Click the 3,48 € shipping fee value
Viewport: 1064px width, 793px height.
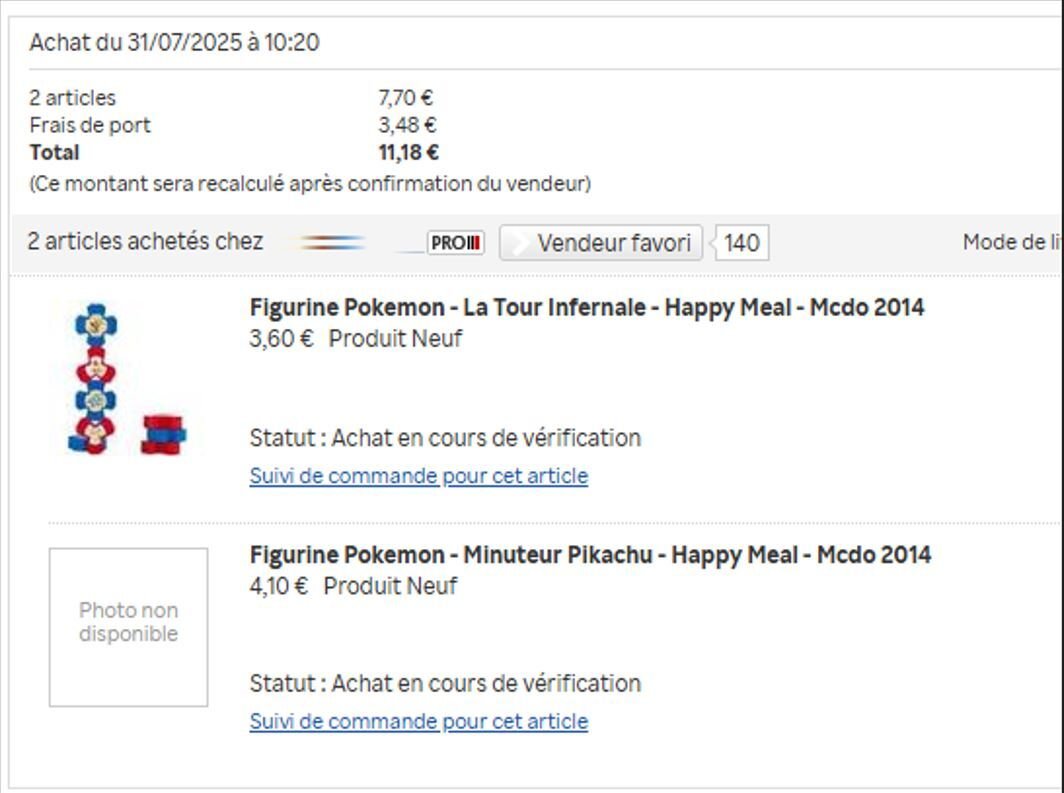(407, 125)
